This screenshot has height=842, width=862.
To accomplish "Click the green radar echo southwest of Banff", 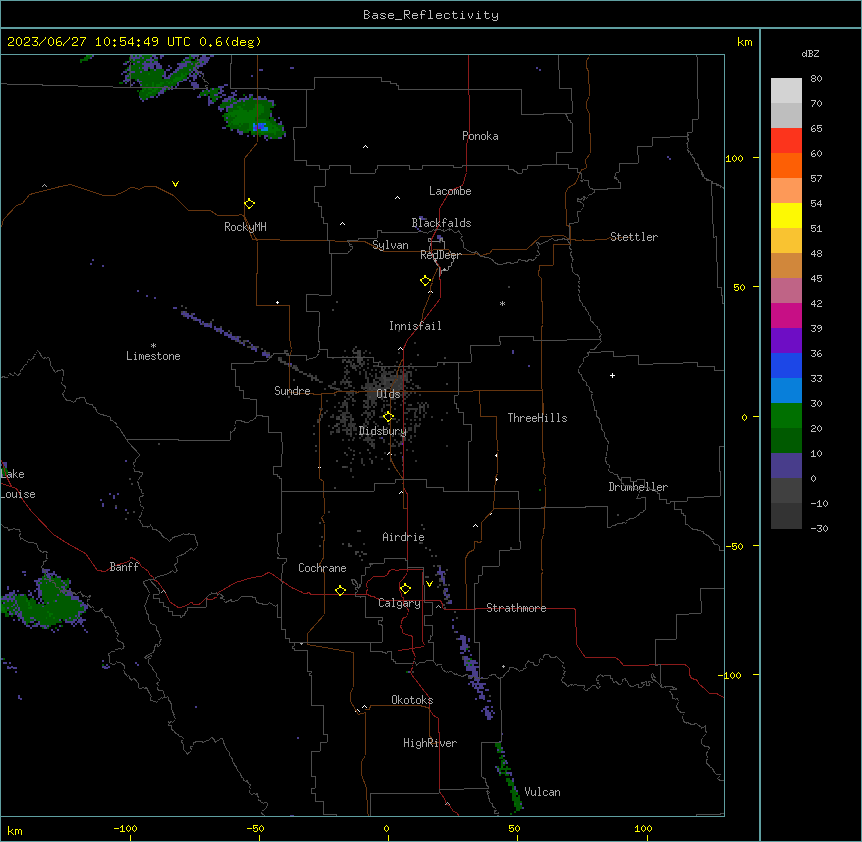I will tap(47, 602).
